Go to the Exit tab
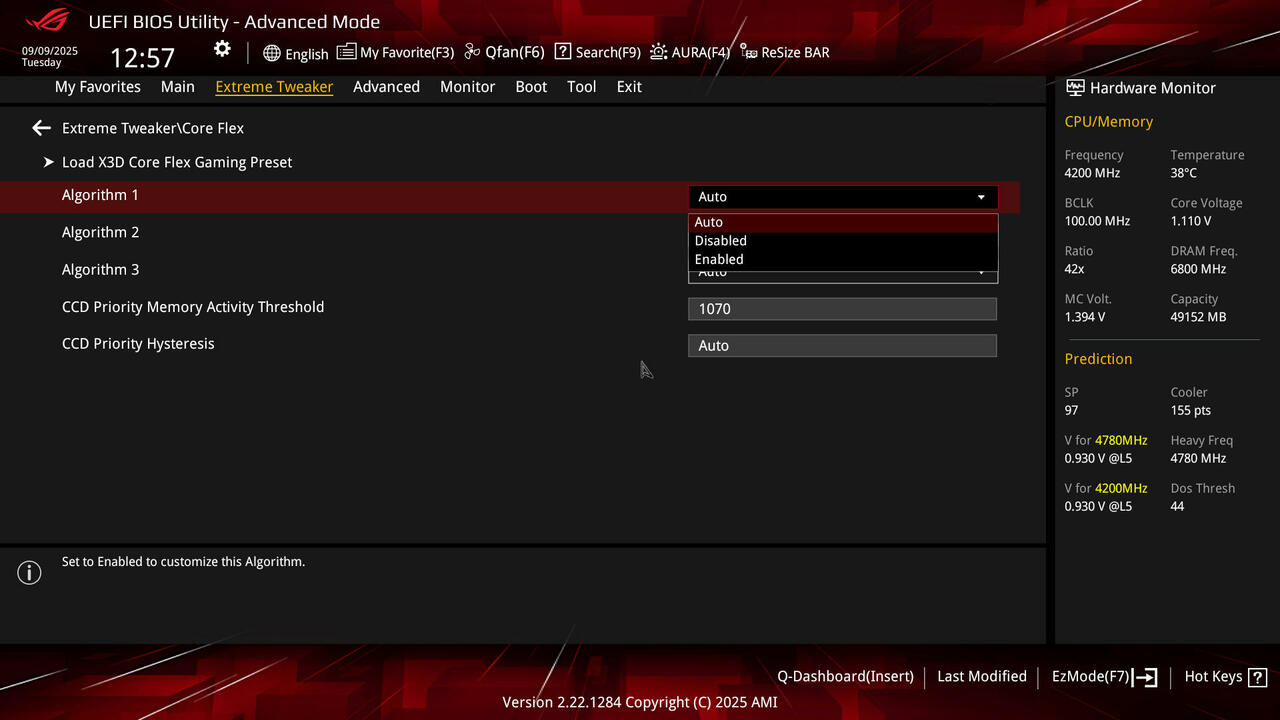 [x=629, y=87]
